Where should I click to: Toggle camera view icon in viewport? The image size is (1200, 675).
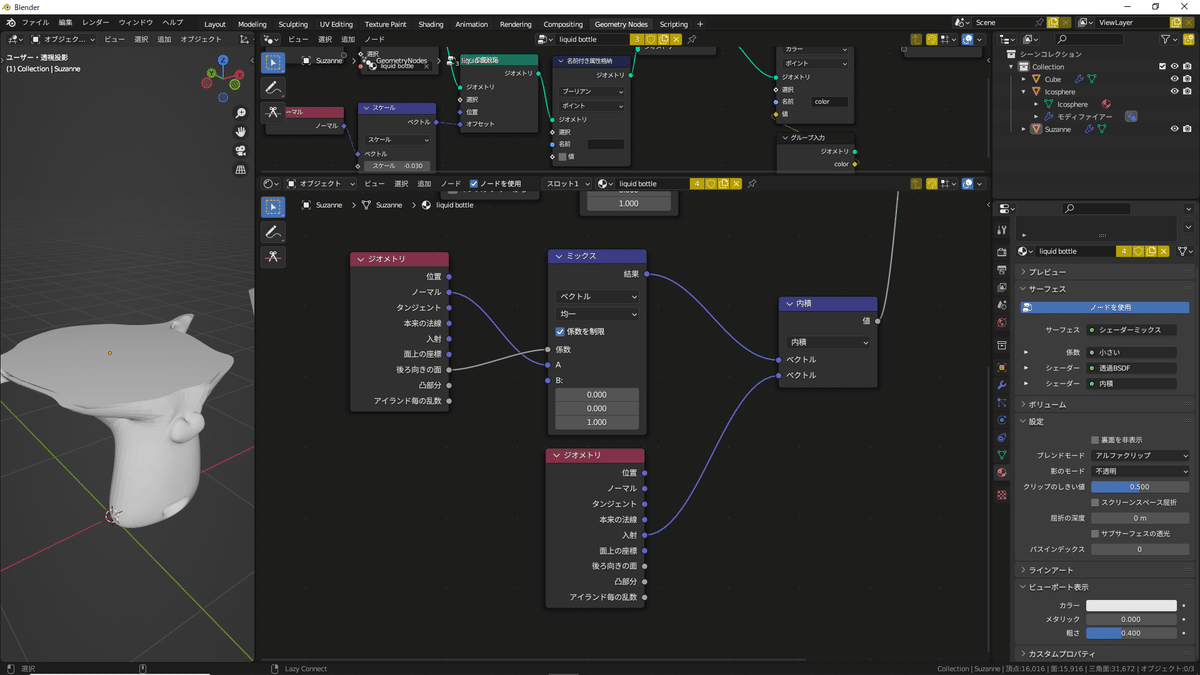pyautogui.click(x=241, y=151)
